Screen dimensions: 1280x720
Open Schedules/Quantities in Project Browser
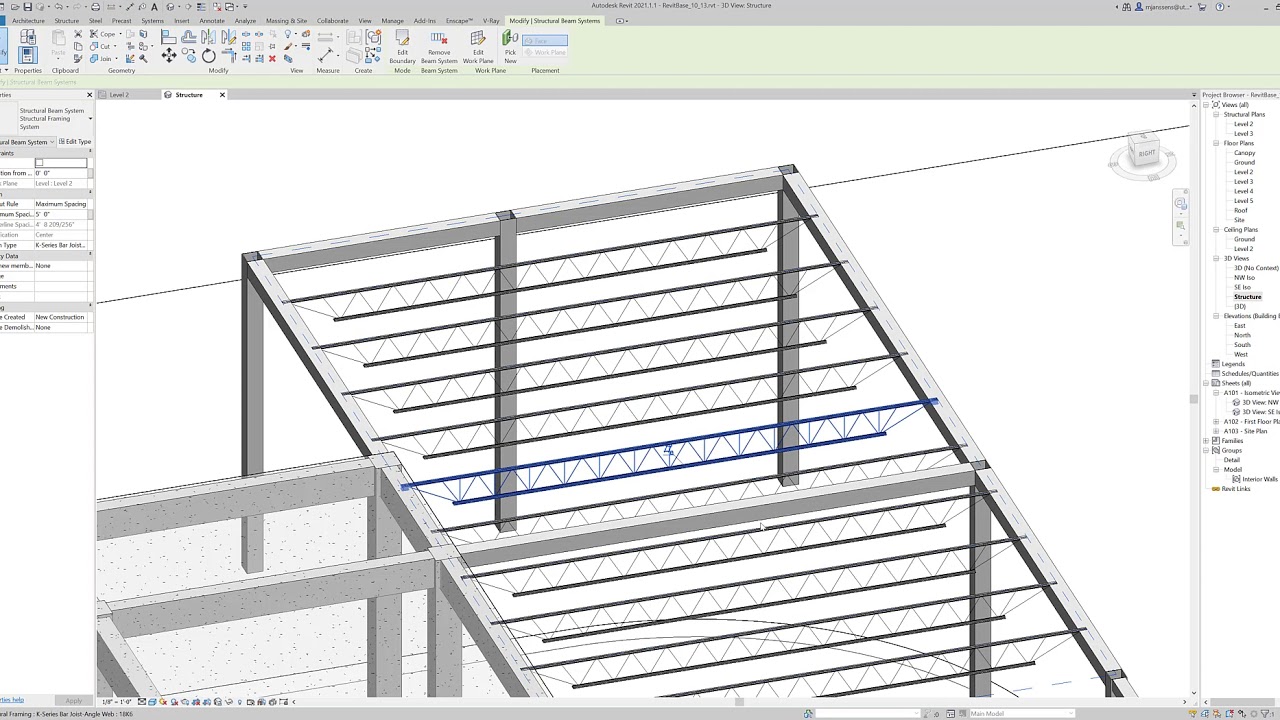click(1251, 374)
